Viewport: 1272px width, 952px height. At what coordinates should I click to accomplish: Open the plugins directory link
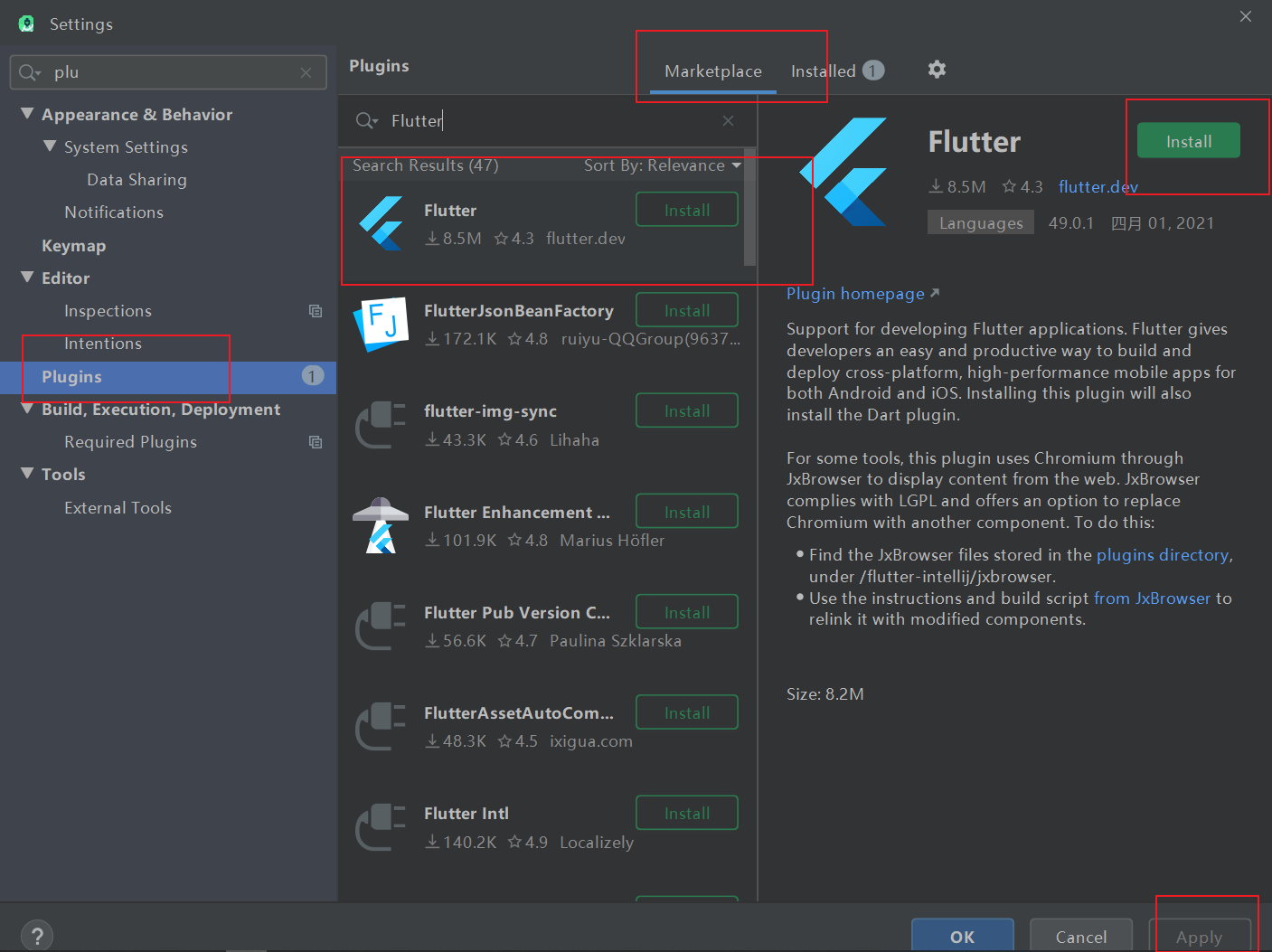(1163, 555)
